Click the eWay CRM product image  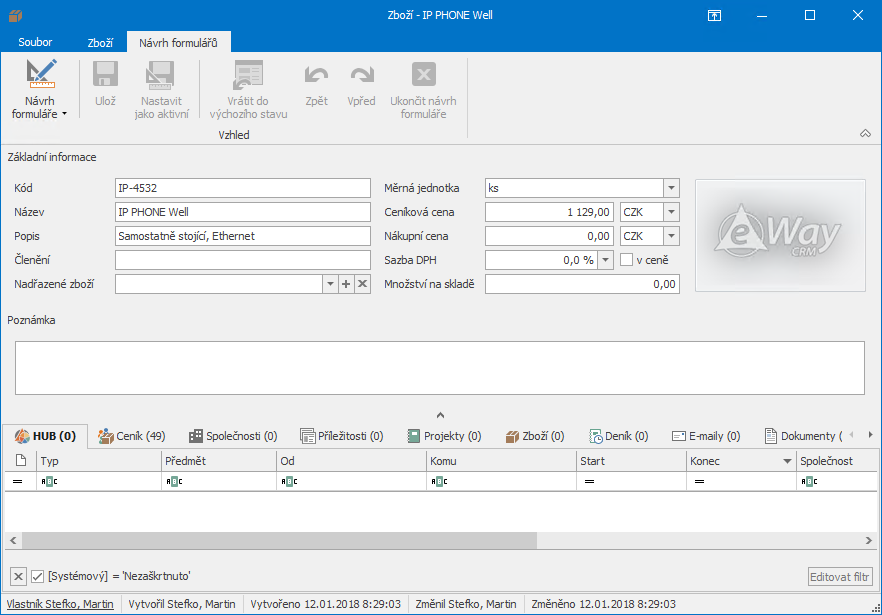click(x=780, y=235)
